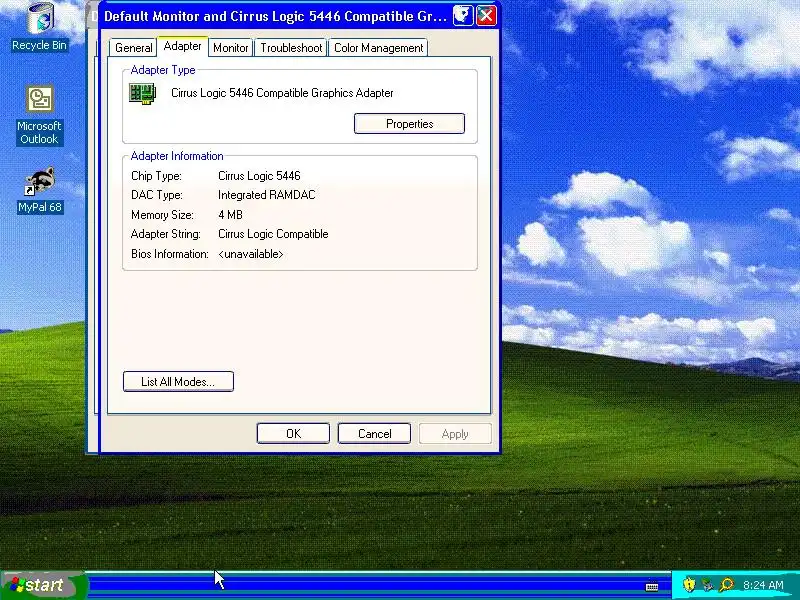Click the 8:24 AM system clock
This screenshot has height=600, width=800.
tap(763, 585)
